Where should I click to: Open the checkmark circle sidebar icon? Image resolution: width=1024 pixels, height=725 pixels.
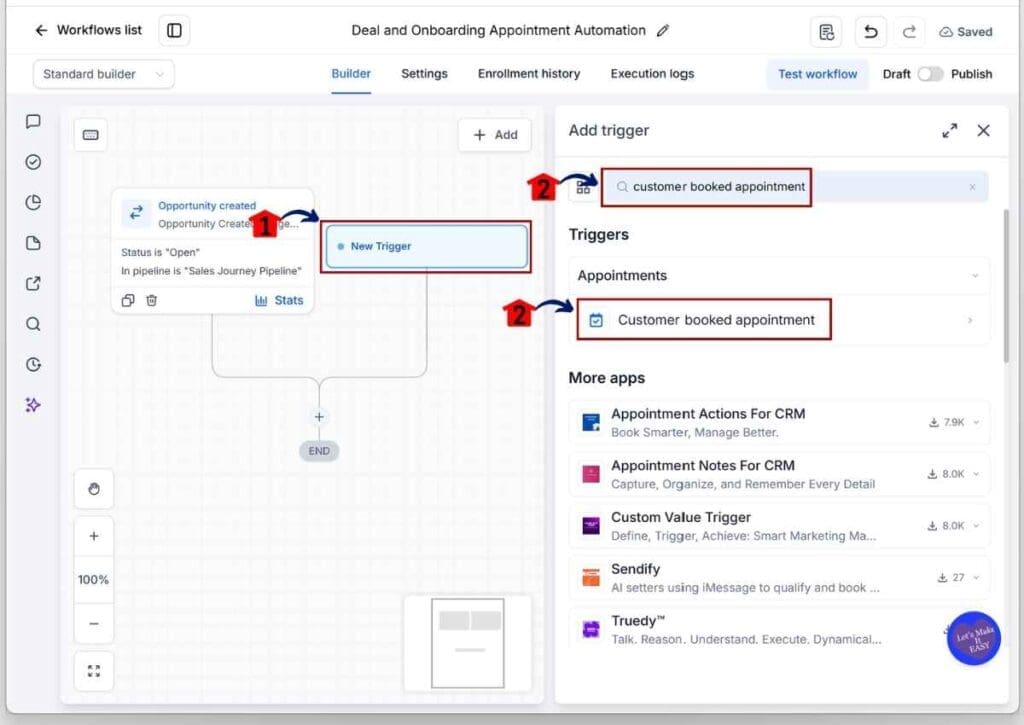pos(33,162)
